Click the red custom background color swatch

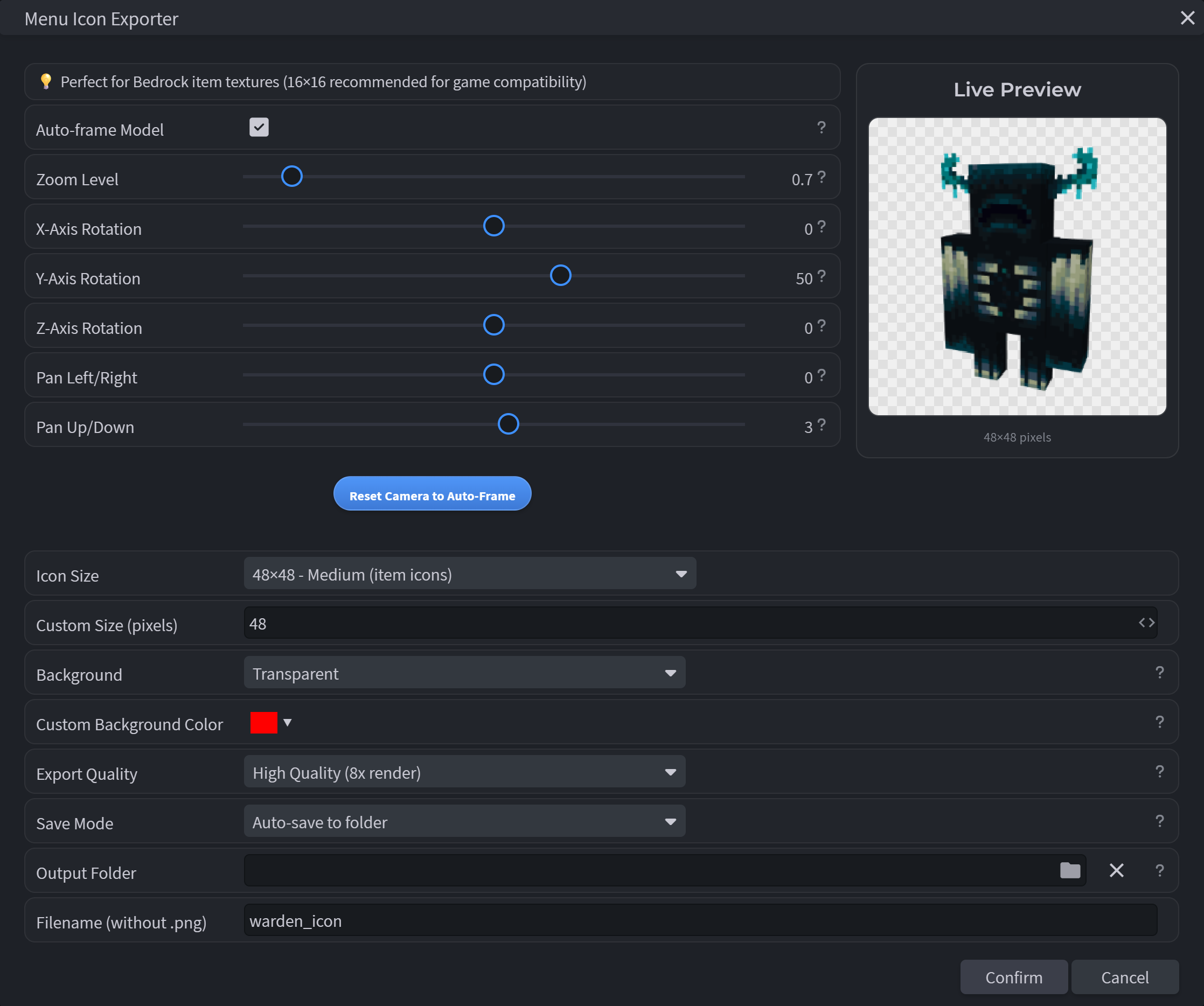pyautogui.click(x=264, y=723)
